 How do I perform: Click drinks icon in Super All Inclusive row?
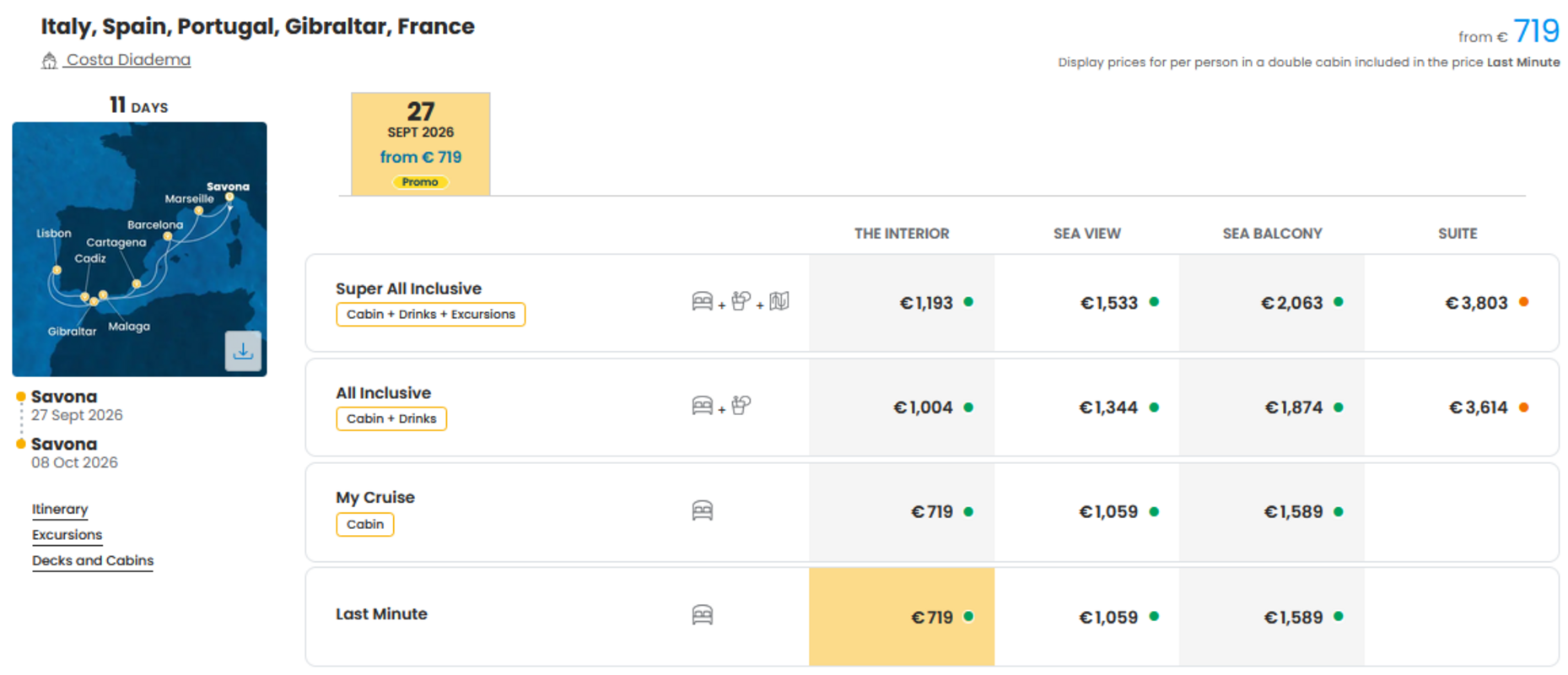click(x=741, y=301)
